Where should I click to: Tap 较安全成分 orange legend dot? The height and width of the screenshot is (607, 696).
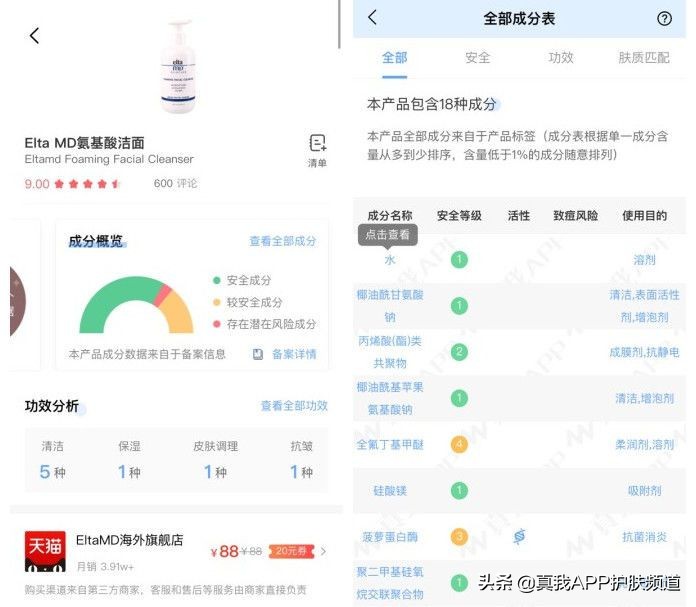pyautogui.click(x=217, y=302)
